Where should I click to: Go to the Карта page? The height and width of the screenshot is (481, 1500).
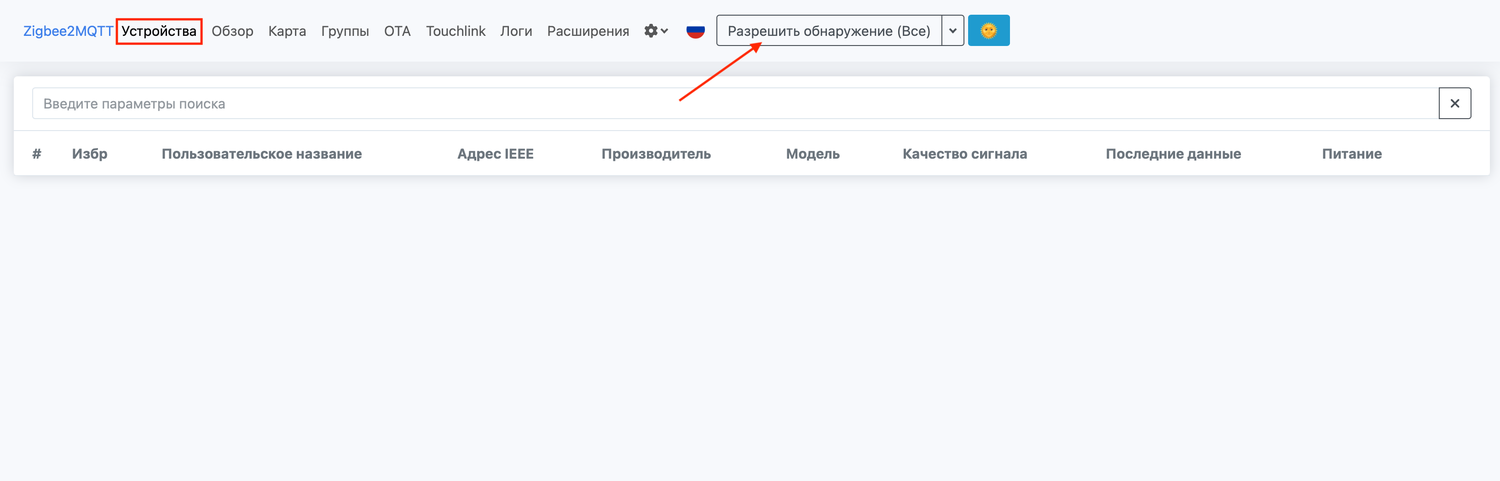click(x=287, y=31)
